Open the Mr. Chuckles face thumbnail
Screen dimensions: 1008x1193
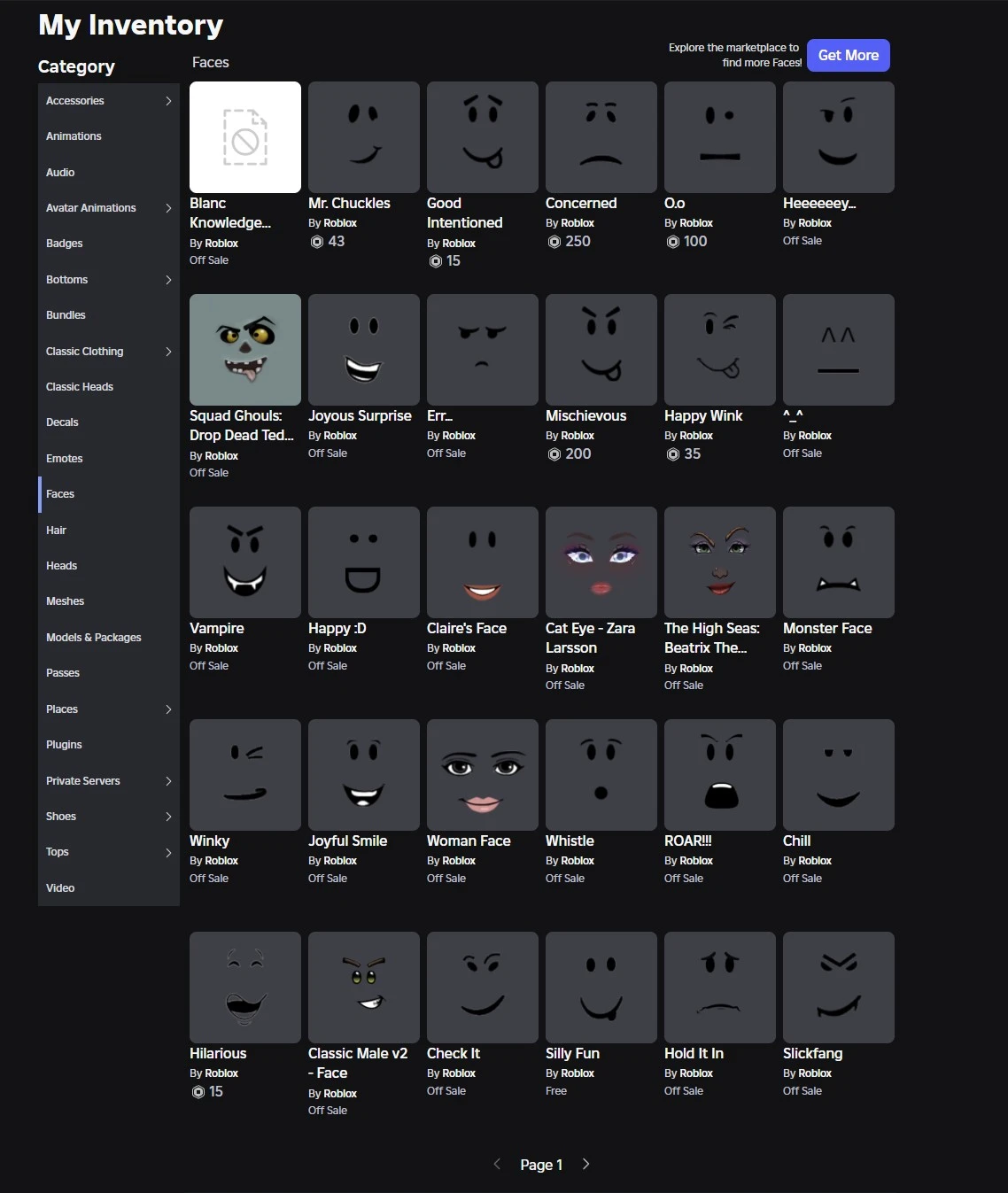point(364,137)
